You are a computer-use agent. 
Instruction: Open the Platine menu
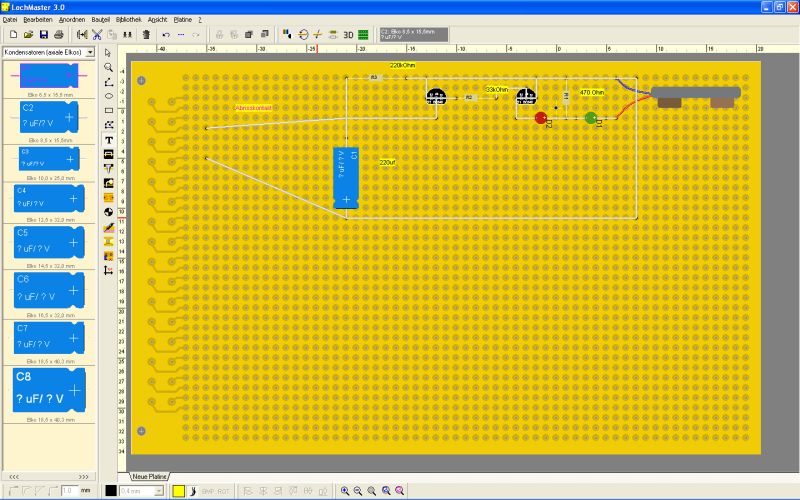183,19
